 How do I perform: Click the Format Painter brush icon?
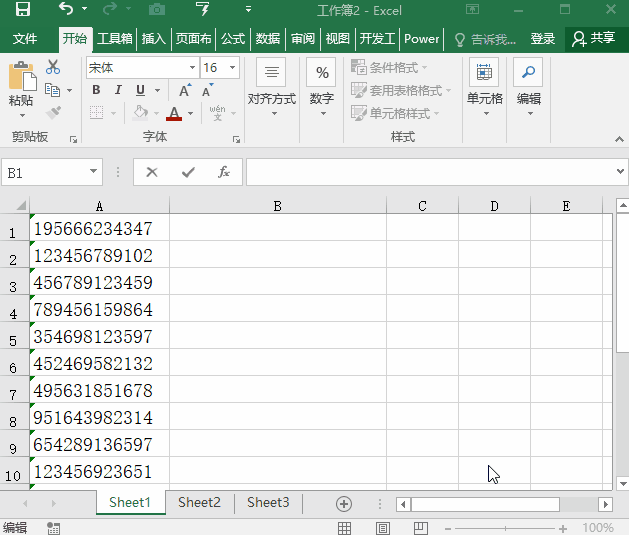(53, 113)
